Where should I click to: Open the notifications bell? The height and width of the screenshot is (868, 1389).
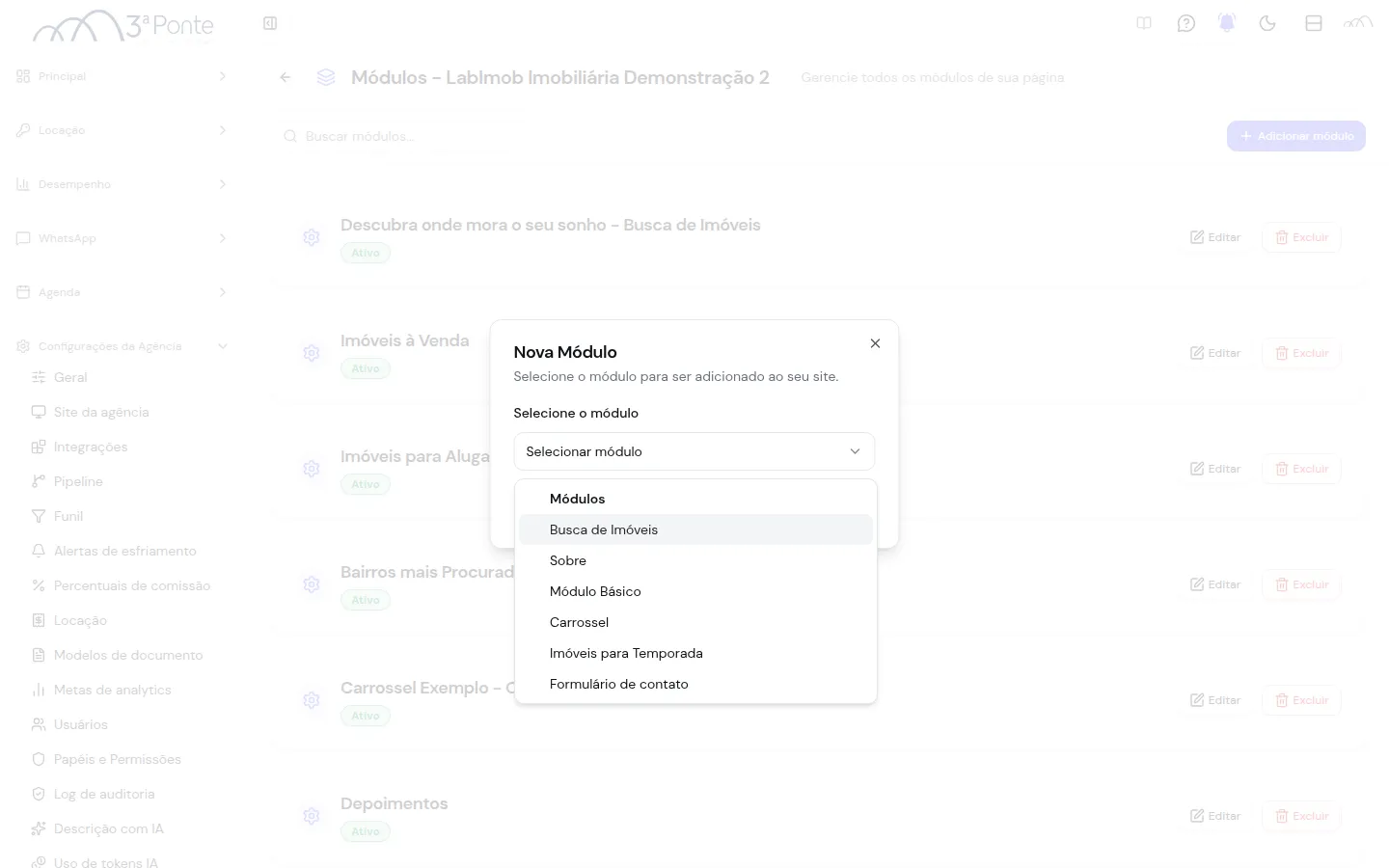click(1227, 23)
